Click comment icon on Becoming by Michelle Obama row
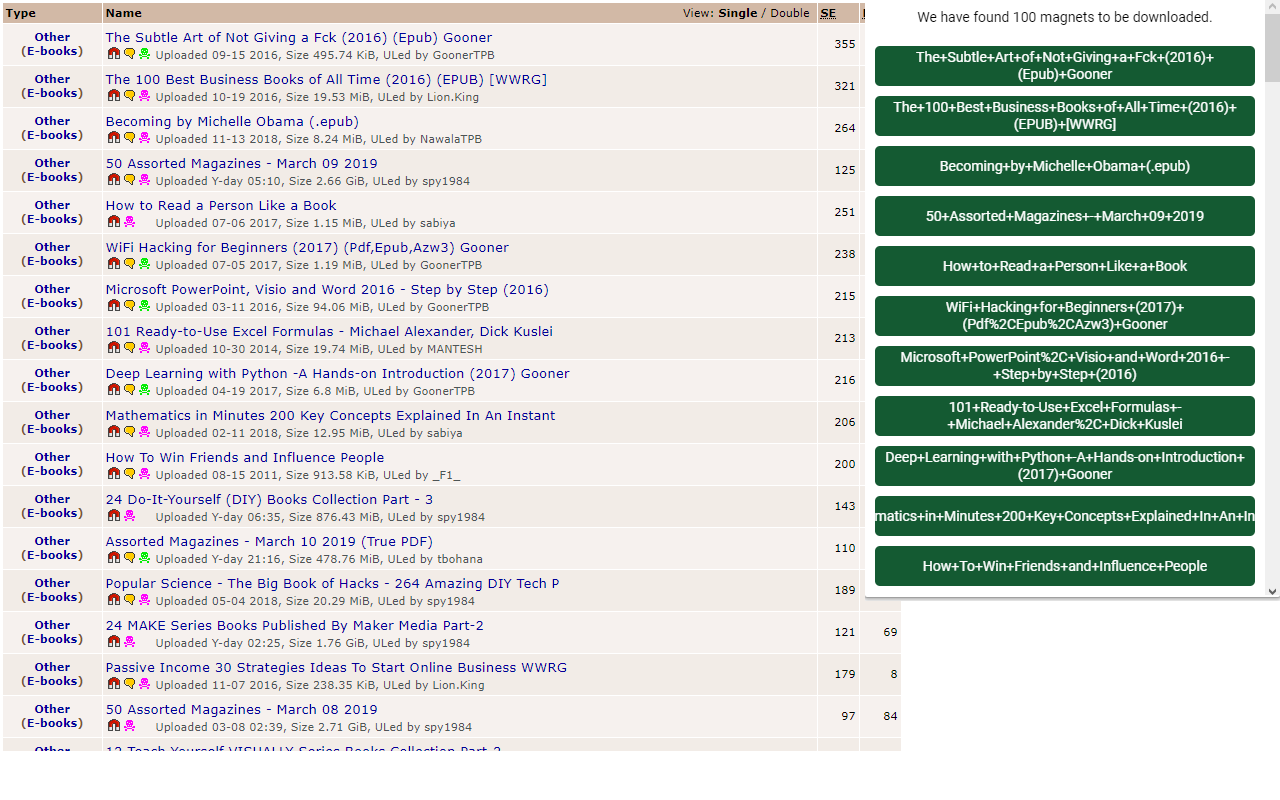Image resolution: width=1280 pixels, height=800 pixels. [129, 138]
